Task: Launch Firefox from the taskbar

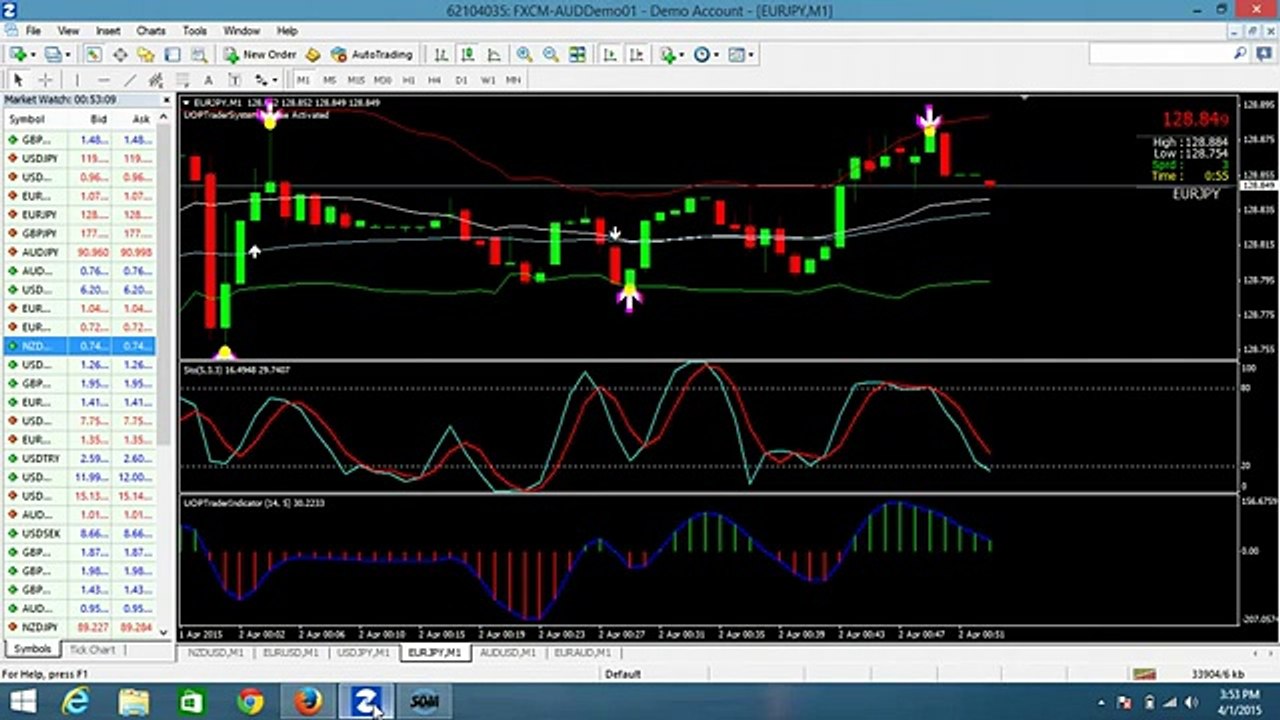Action: coord(308,702)
